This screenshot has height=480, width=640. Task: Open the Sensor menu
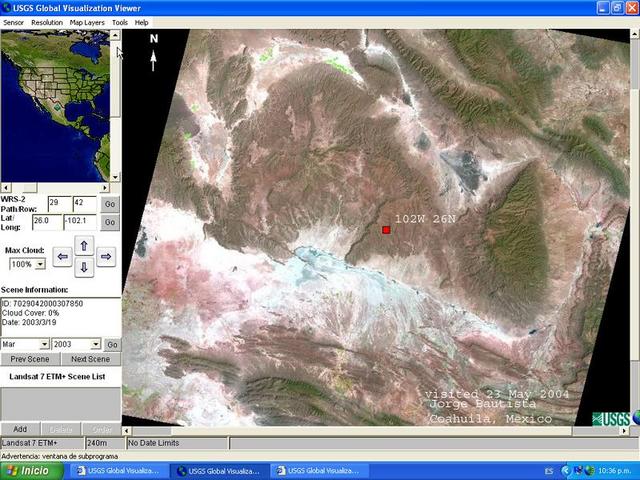click(13, 22)
